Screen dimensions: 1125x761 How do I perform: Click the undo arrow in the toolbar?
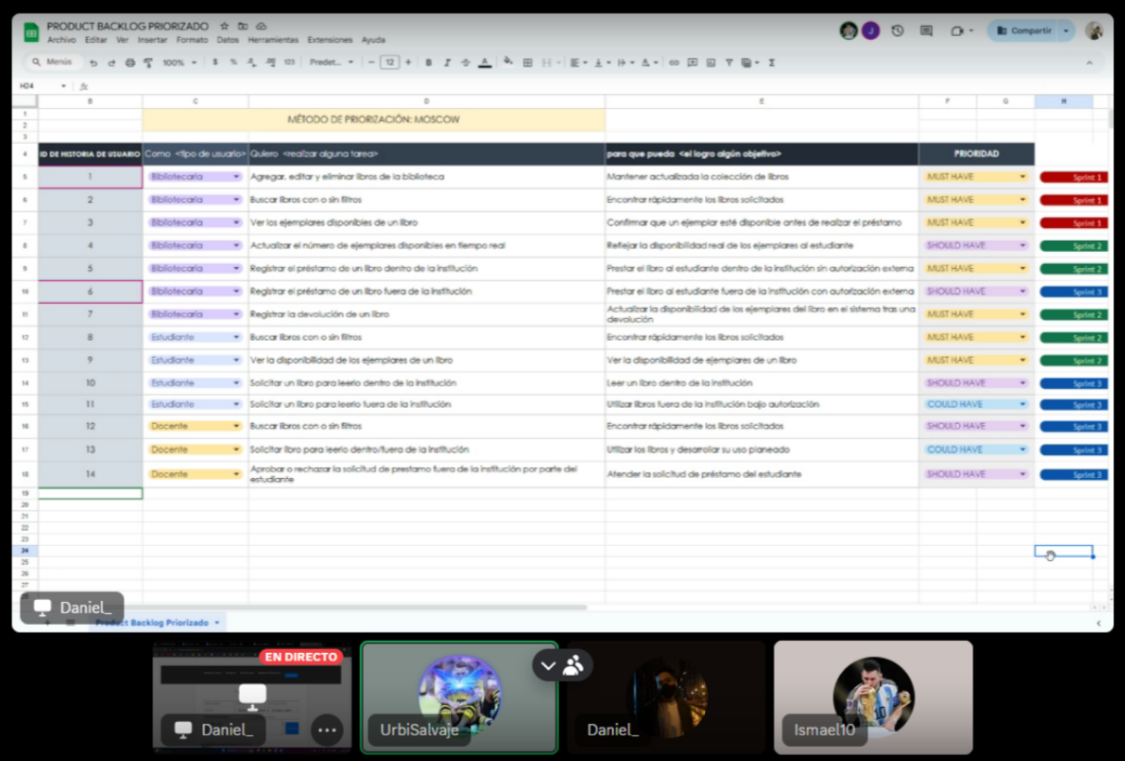(93, 62)
